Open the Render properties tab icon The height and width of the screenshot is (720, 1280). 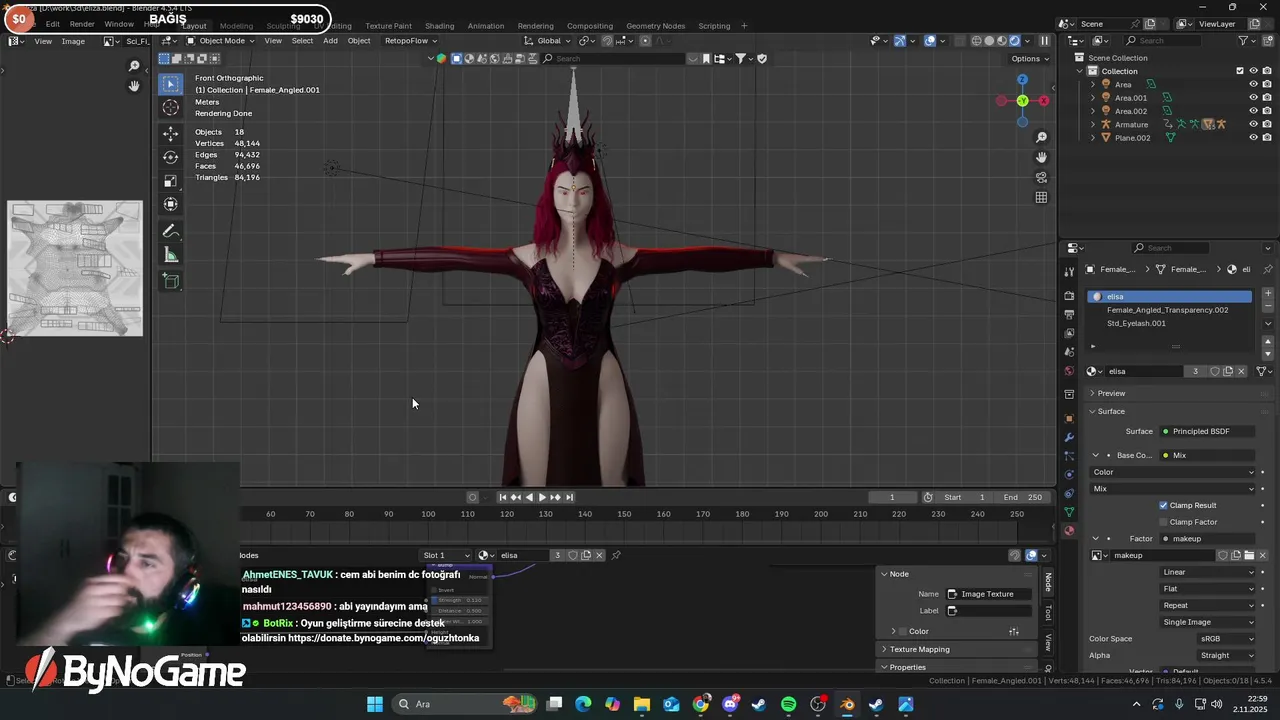1069,296
